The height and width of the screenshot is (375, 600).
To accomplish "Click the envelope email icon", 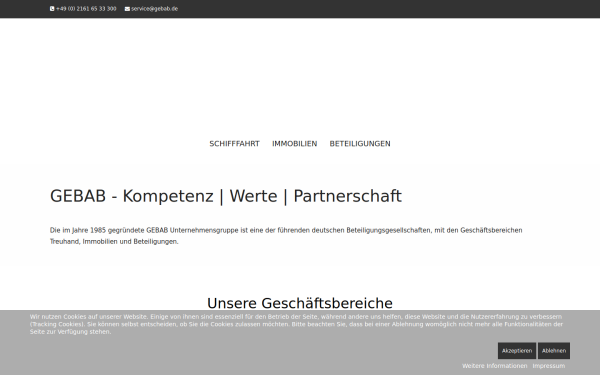I will (x=127, y=9).
